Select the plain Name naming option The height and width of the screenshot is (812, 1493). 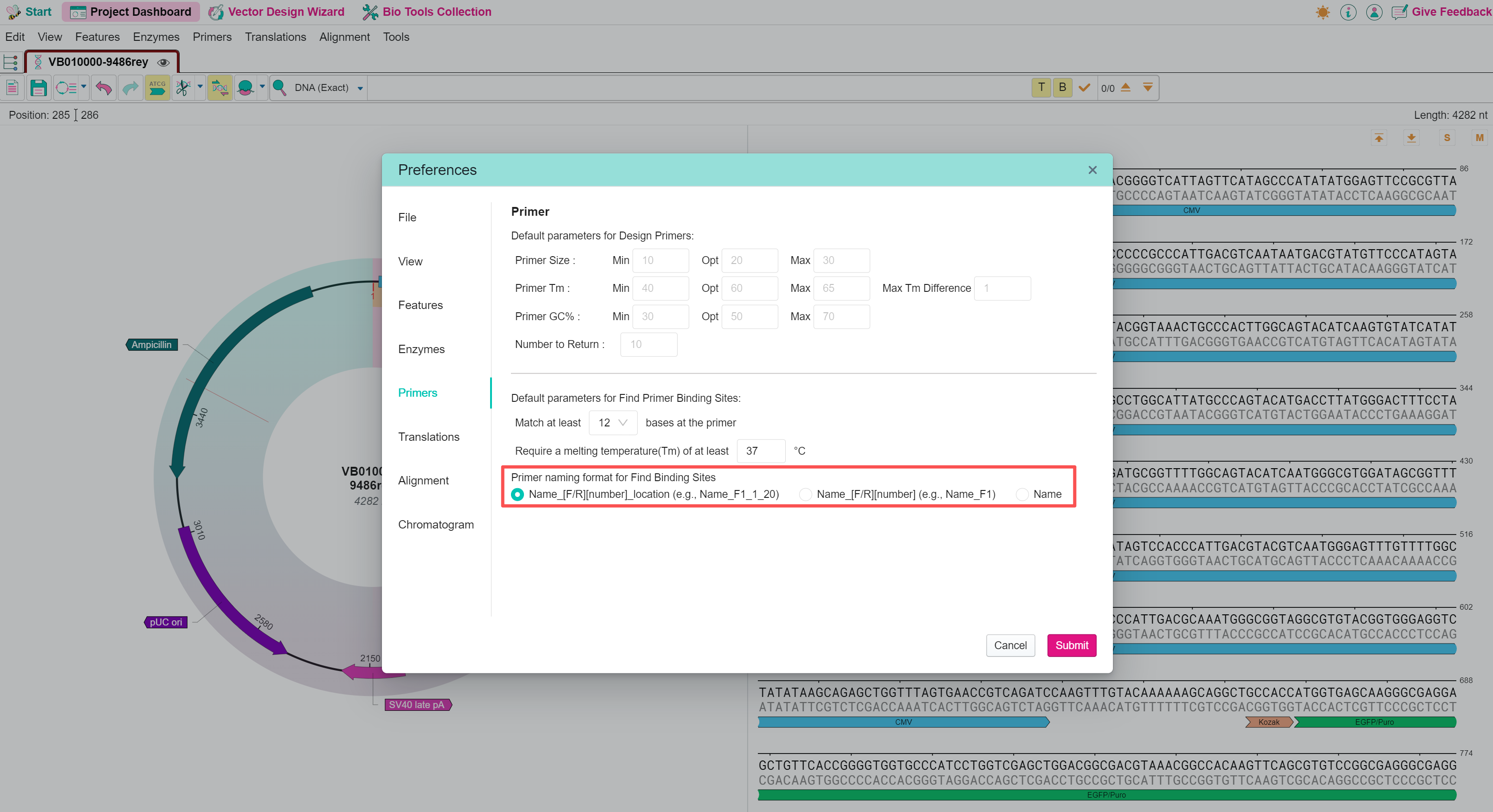[1022, 494]
